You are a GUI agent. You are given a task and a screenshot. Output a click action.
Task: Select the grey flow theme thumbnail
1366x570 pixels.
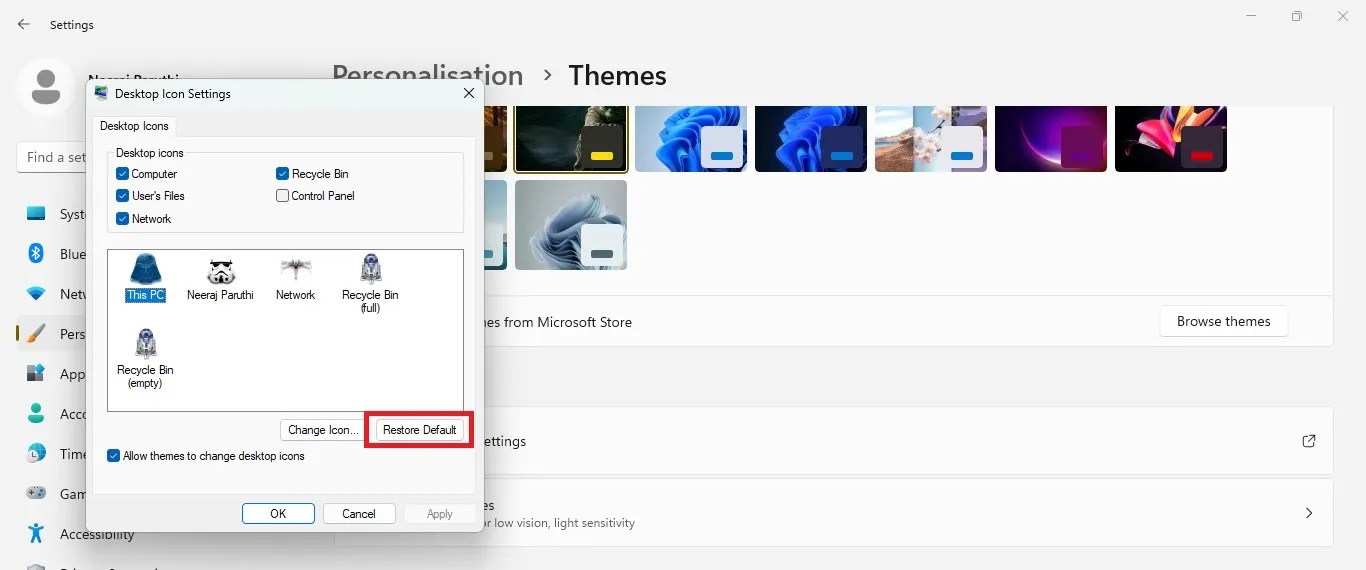coord(571,225)
